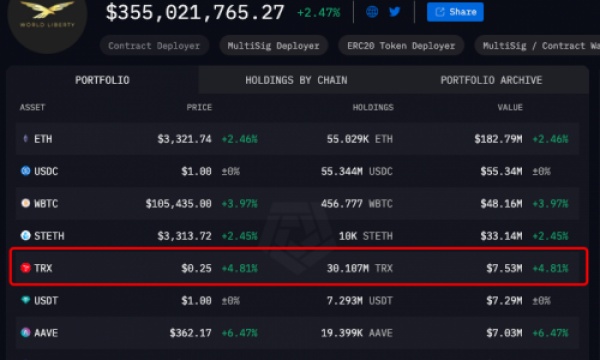Select the Contract Deployer tag
The image size is (600, 360).
pos(154,46)
